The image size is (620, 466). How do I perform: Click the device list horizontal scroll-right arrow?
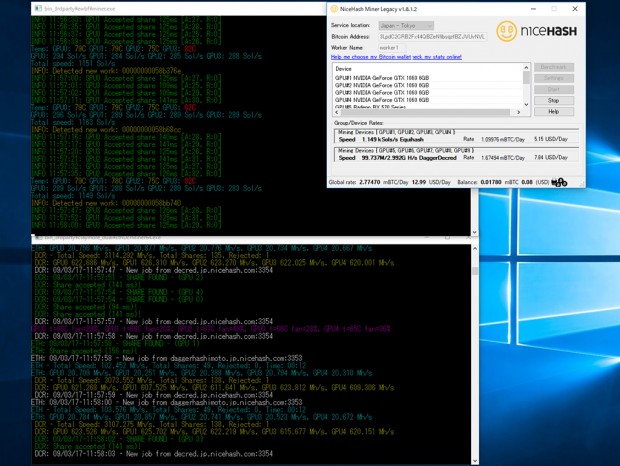(519, 112)
